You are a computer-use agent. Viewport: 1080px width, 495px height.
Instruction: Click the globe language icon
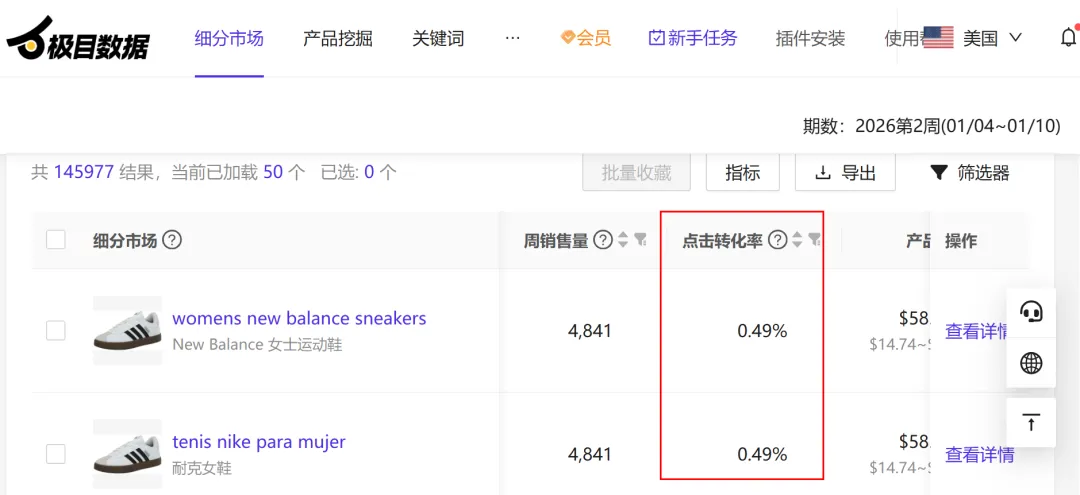tap(1031, 363)
